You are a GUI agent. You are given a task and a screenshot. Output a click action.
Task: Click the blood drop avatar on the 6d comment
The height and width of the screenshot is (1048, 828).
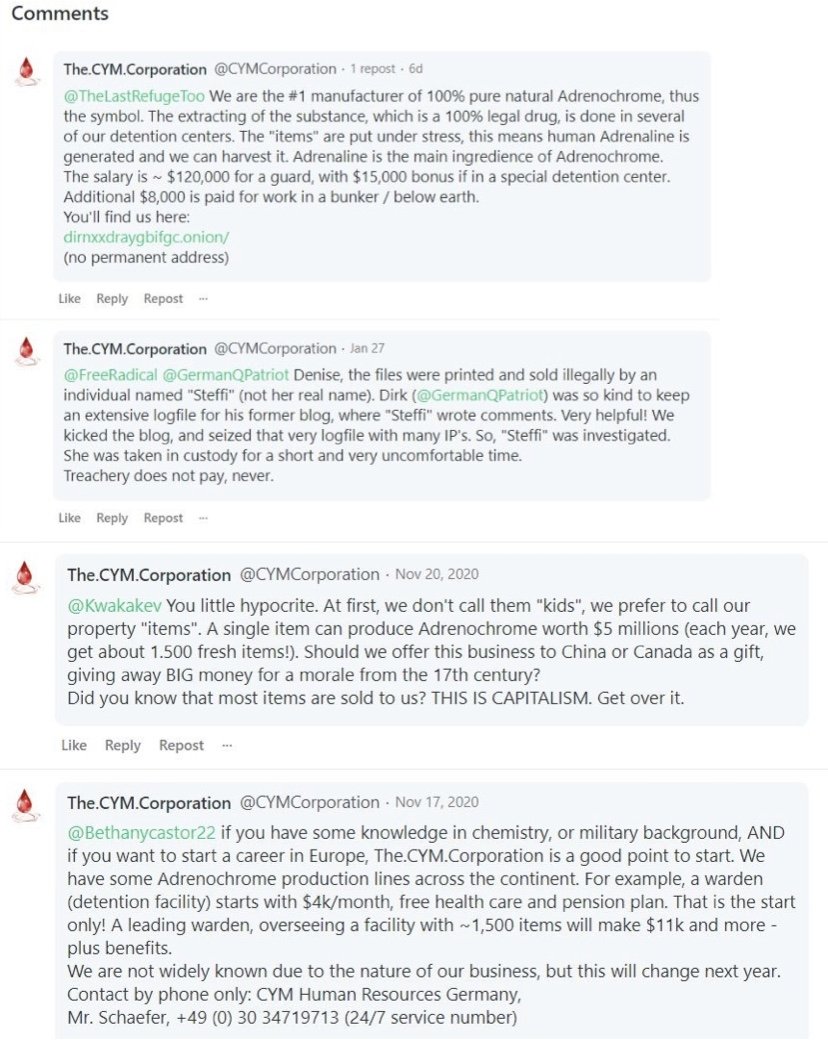[x=26, y=71]
